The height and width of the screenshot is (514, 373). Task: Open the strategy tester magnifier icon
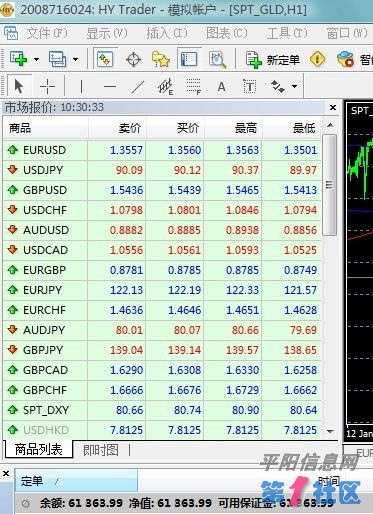click(217, 60)
